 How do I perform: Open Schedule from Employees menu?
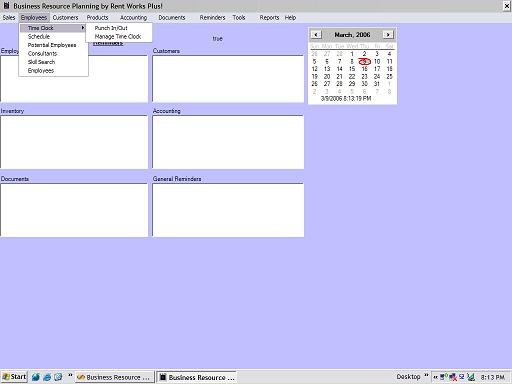point(39,37)
